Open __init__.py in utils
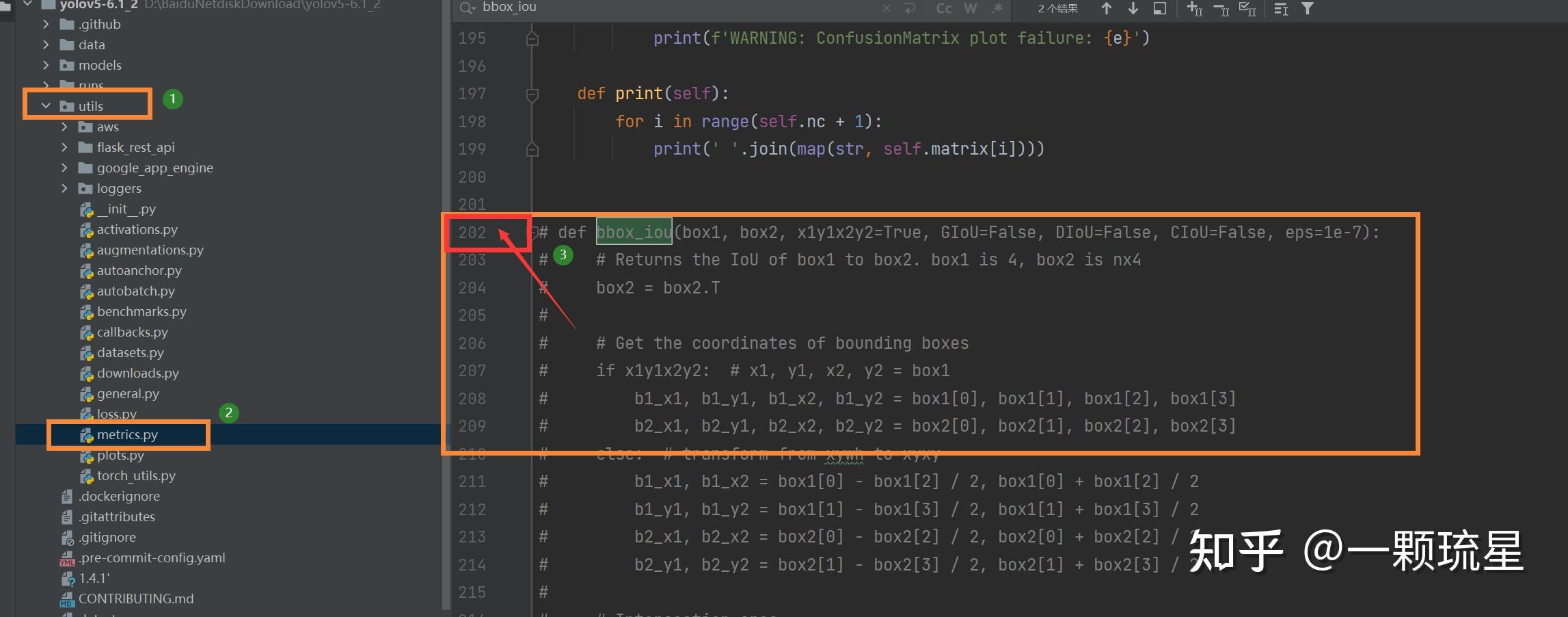1568x617 pixels. tap(126, 209)
